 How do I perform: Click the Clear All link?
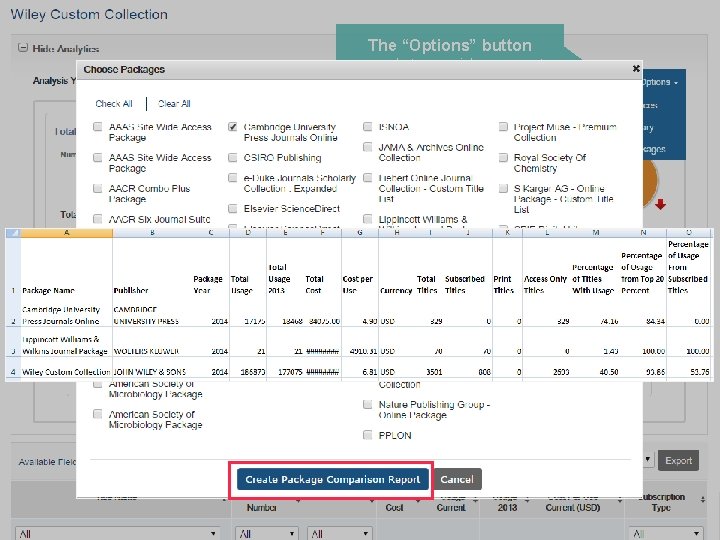coord(174,104)
